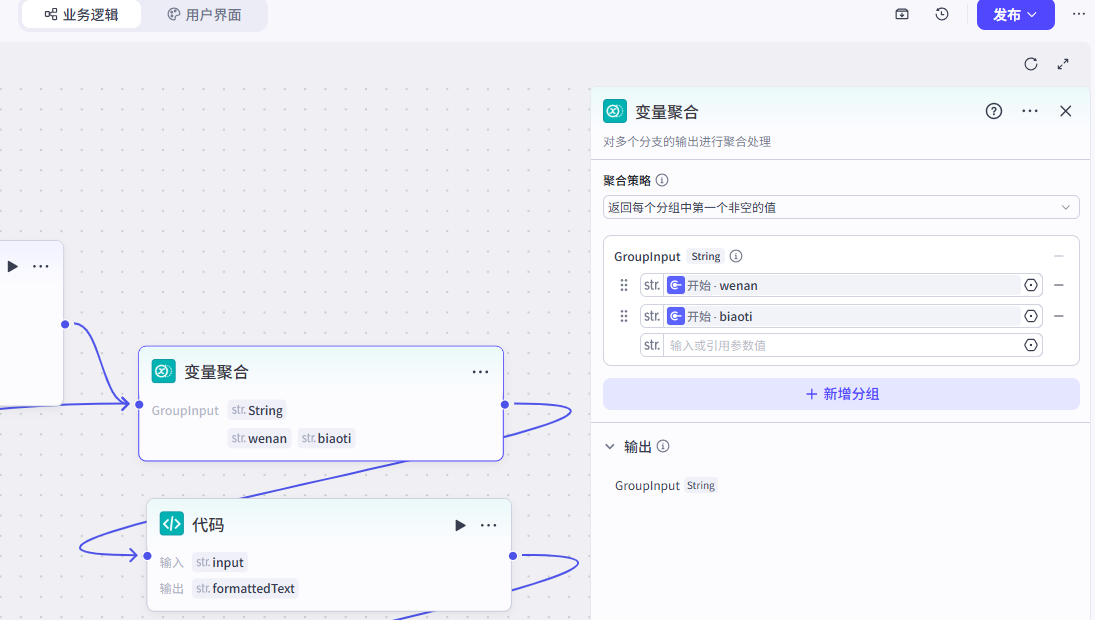Open the 变量聚合 node more options menu
The image size is (1095, 620).
click(480, 372)
